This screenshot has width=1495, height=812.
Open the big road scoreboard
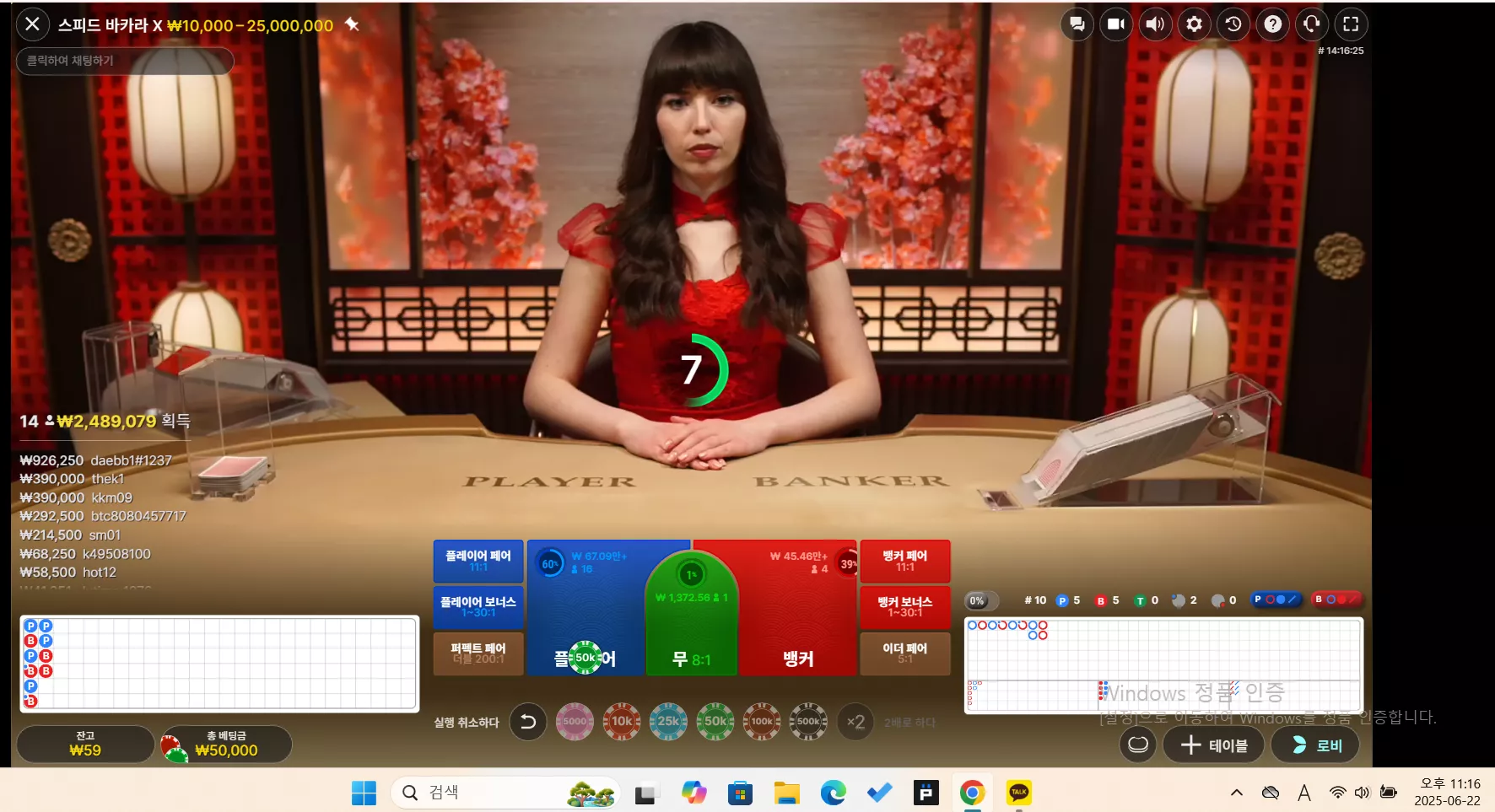(x=1163, y=649)
